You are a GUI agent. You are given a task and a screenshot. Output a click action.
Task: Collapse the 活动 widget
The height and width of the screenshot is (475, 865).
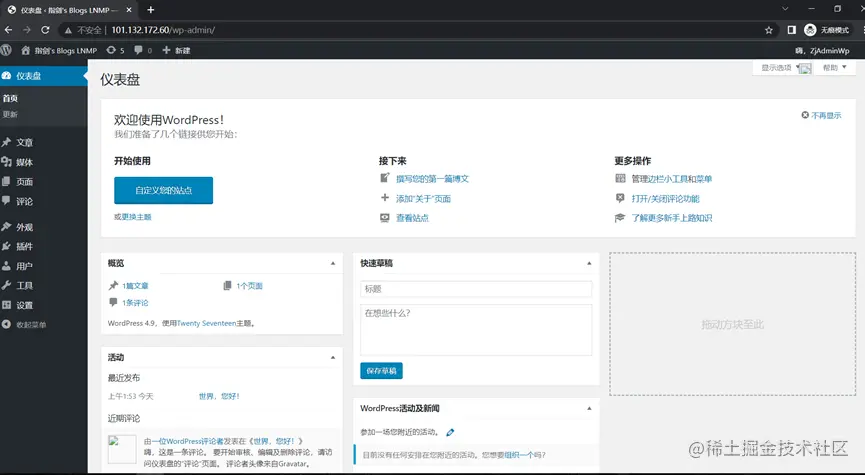point(333,357)
